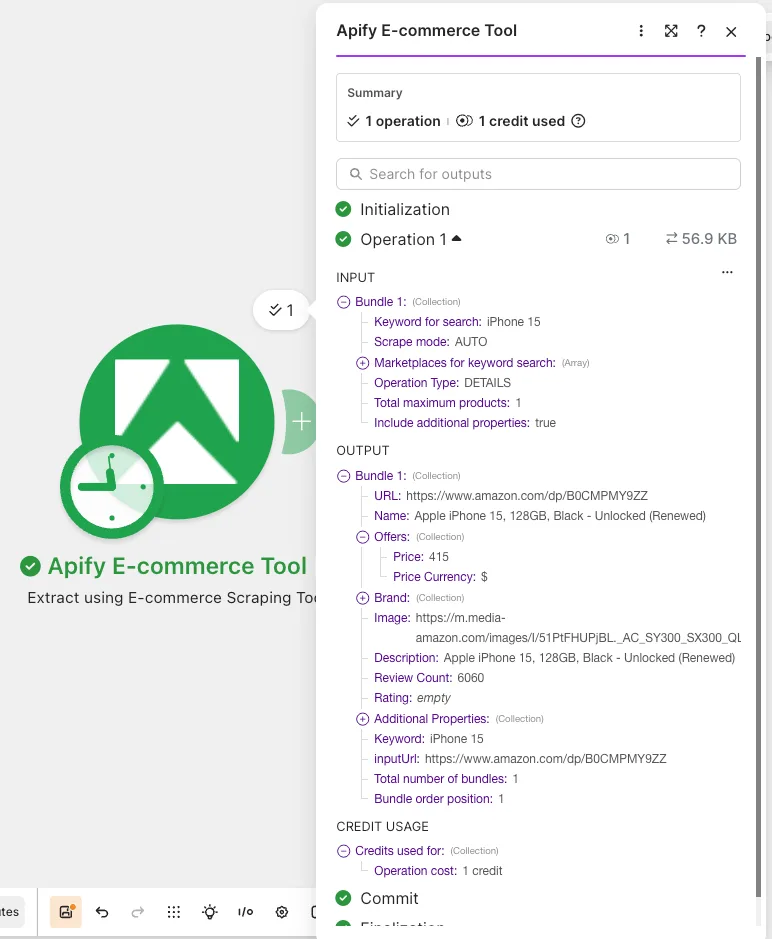Collapse the INPUT Bundle 1 collection
This screenshot has height=939, width=772.
click(x=344, y=302)
